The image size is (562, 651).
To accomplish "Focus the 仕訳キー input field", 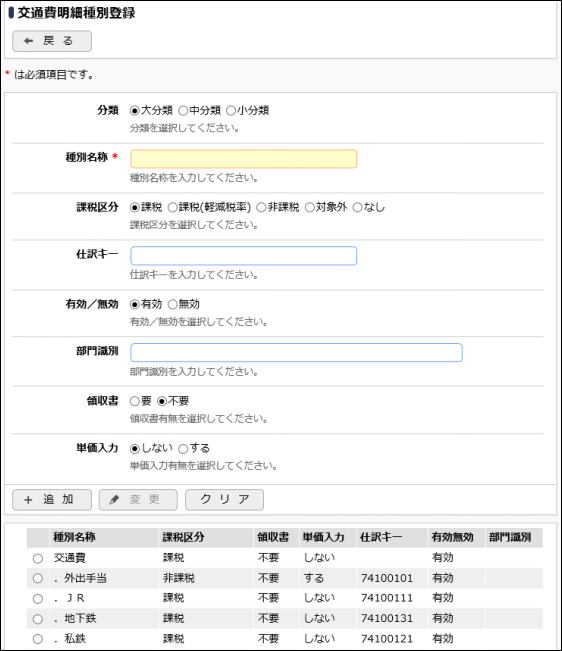I will coord(244,256).
